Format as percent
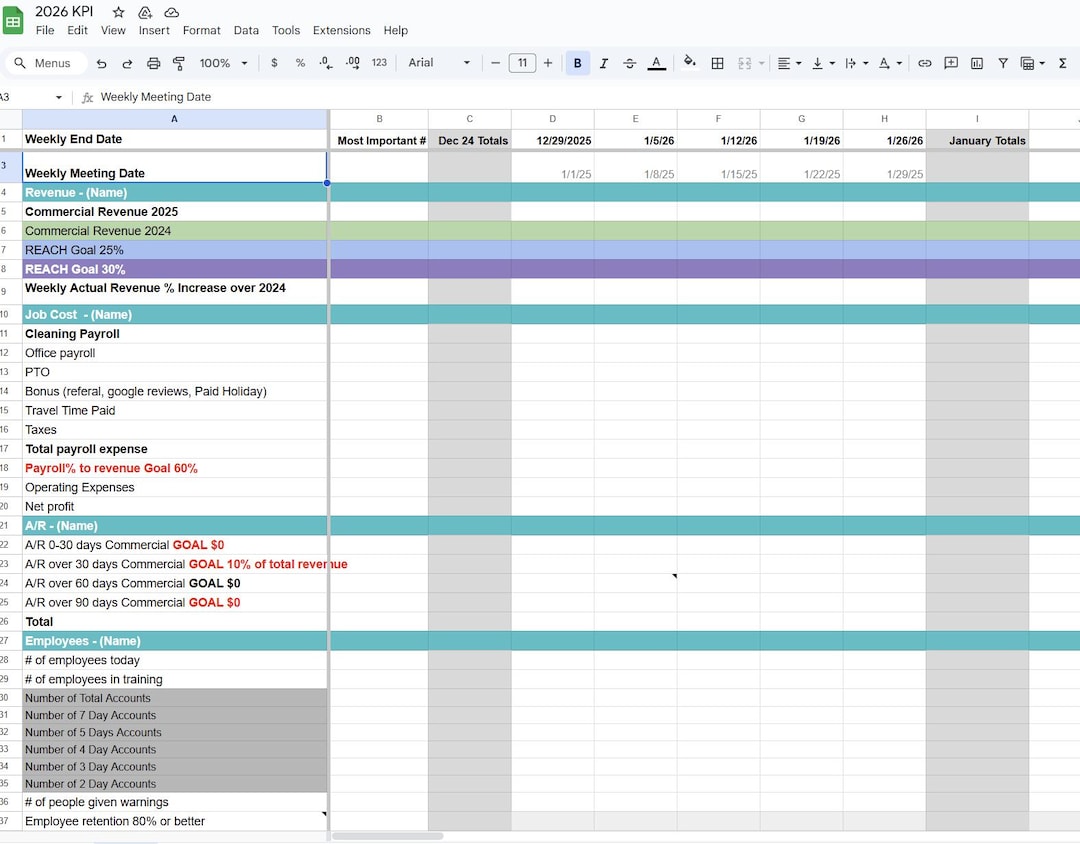 300,63
